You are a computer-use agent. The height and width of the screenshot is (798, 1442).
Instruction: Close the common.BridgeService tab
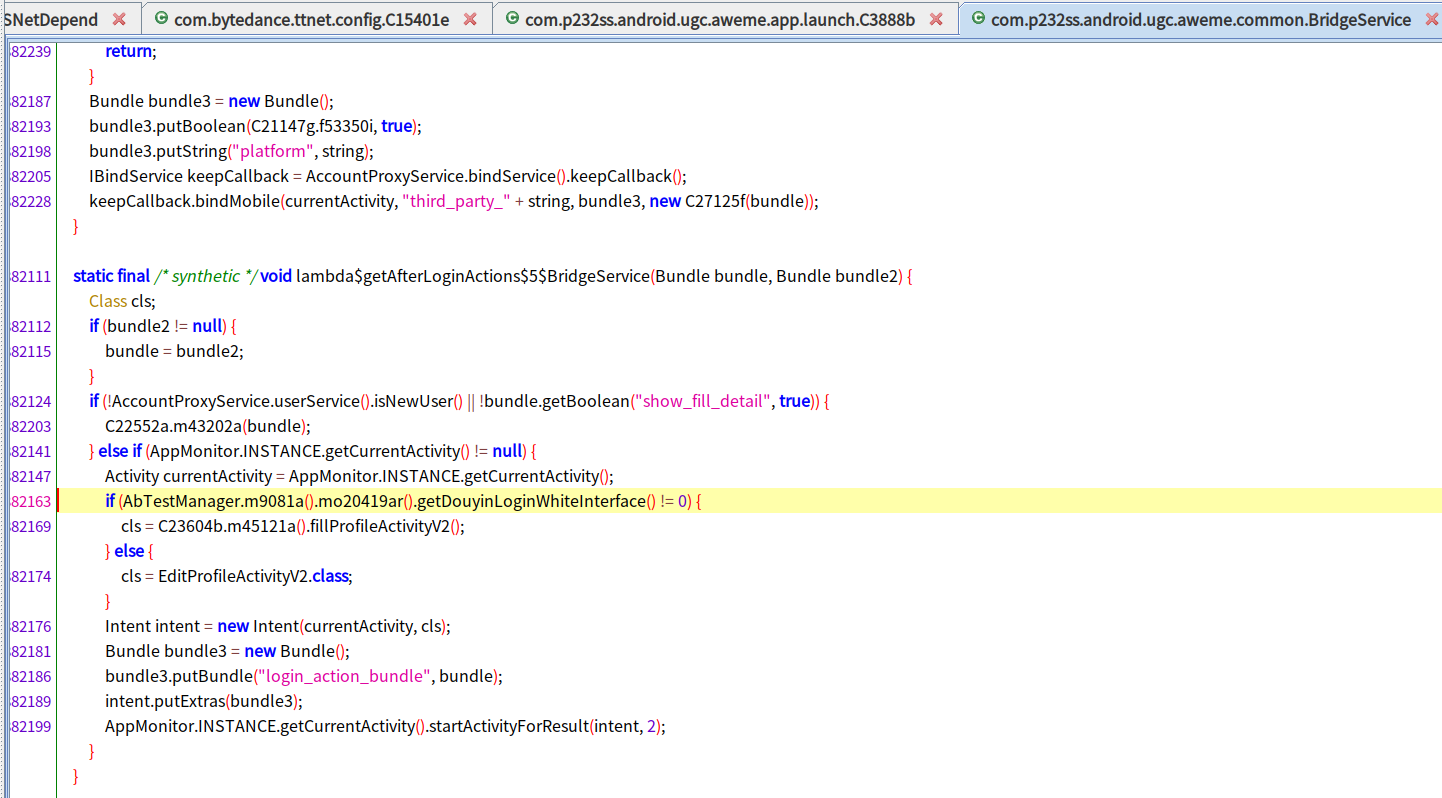pyautogui.click(x=1431, y=19)
